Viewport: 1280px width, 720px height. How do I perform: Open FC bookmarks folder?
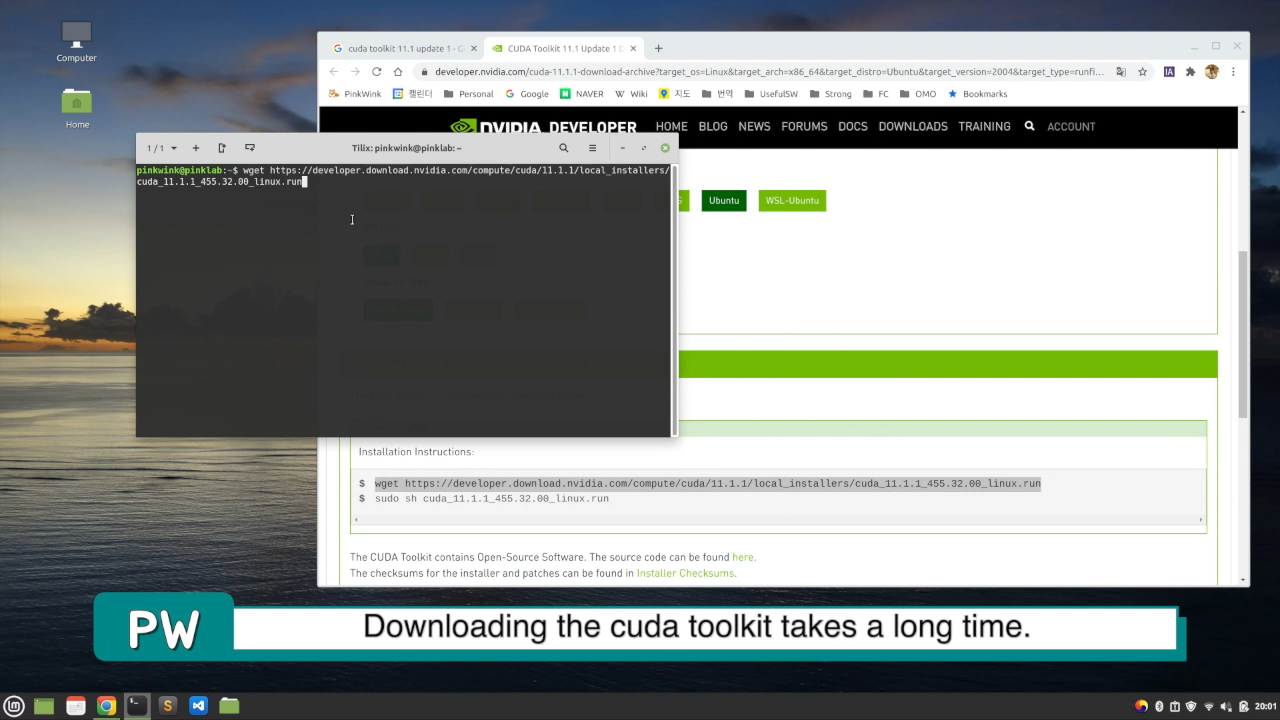coord(875,94)
